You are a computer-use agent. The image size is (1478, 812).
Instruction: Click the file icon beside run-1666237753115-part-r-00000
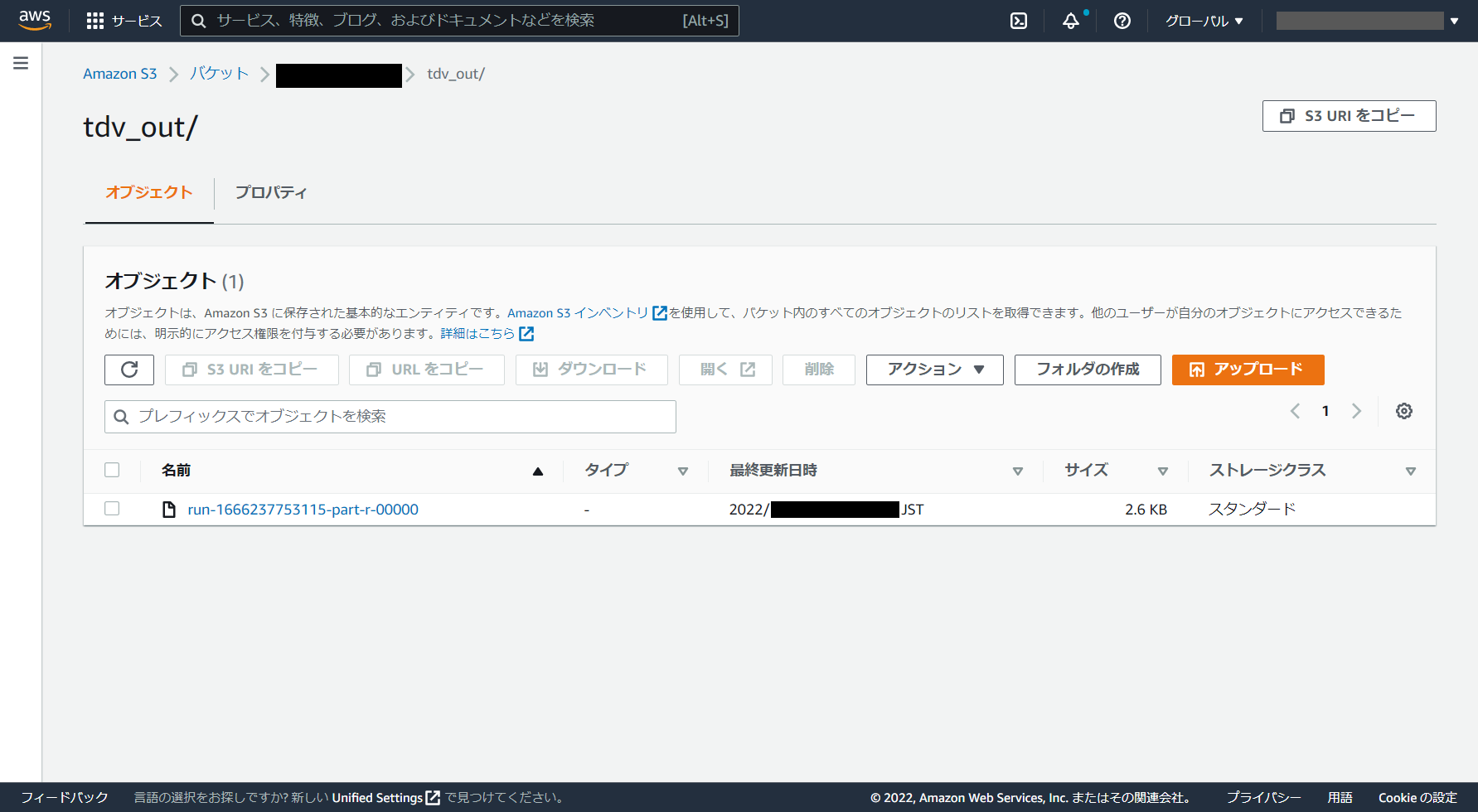coord(169,510)
